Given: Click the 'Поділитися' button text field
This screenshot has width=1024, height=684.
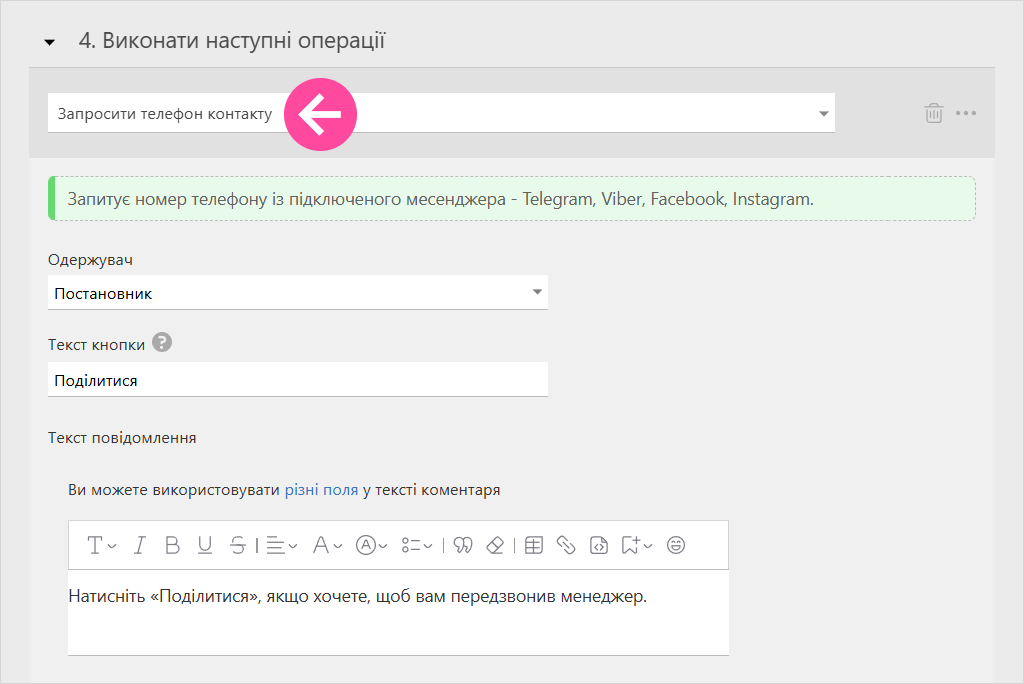Looking at the screenshot, I should point(297,380).
